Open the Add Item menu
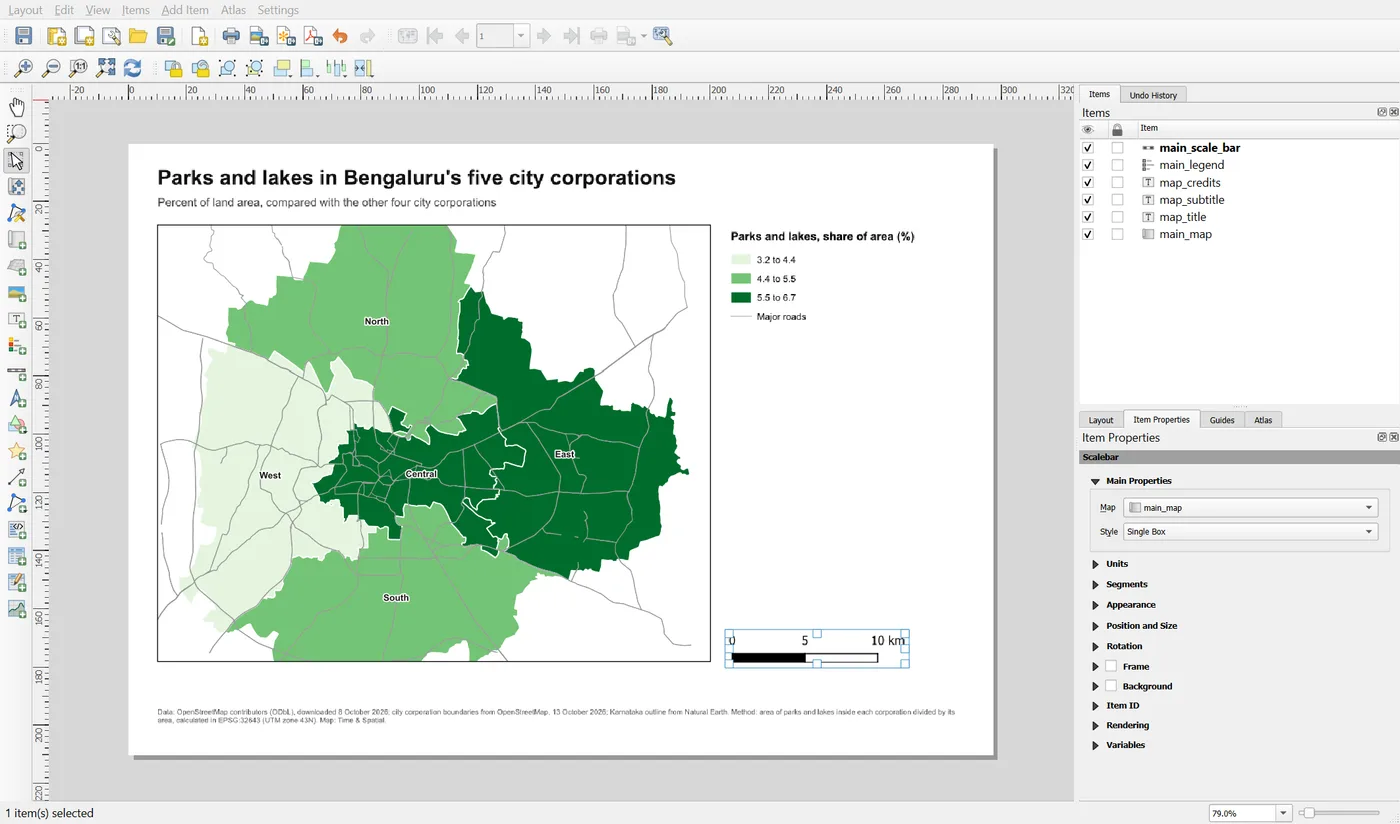 (x=185, y=10)
